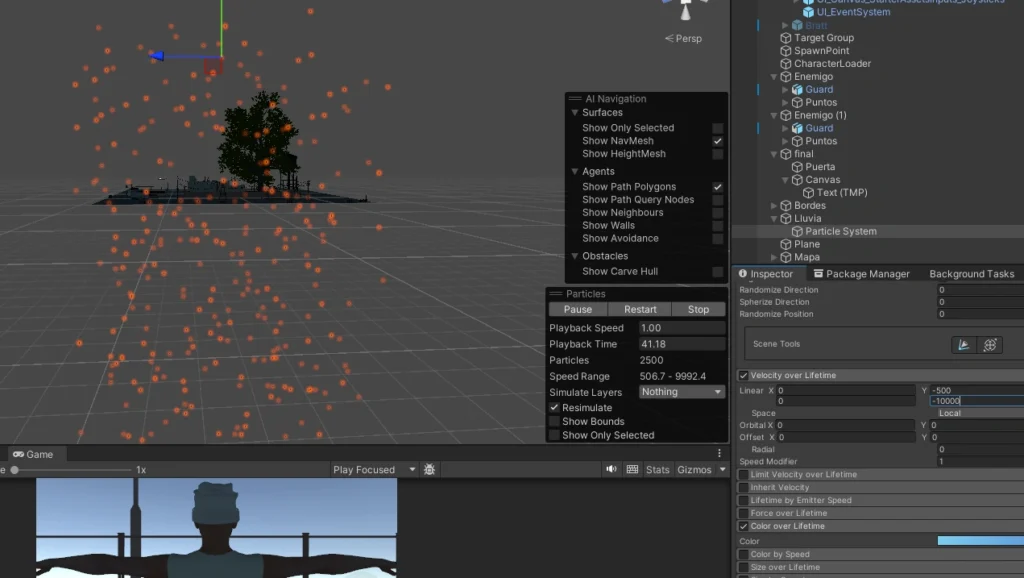Click the bug-shaped frame debugger icon
The height and width of the screenshot is (578, 1024).
(x=430, y=469)
